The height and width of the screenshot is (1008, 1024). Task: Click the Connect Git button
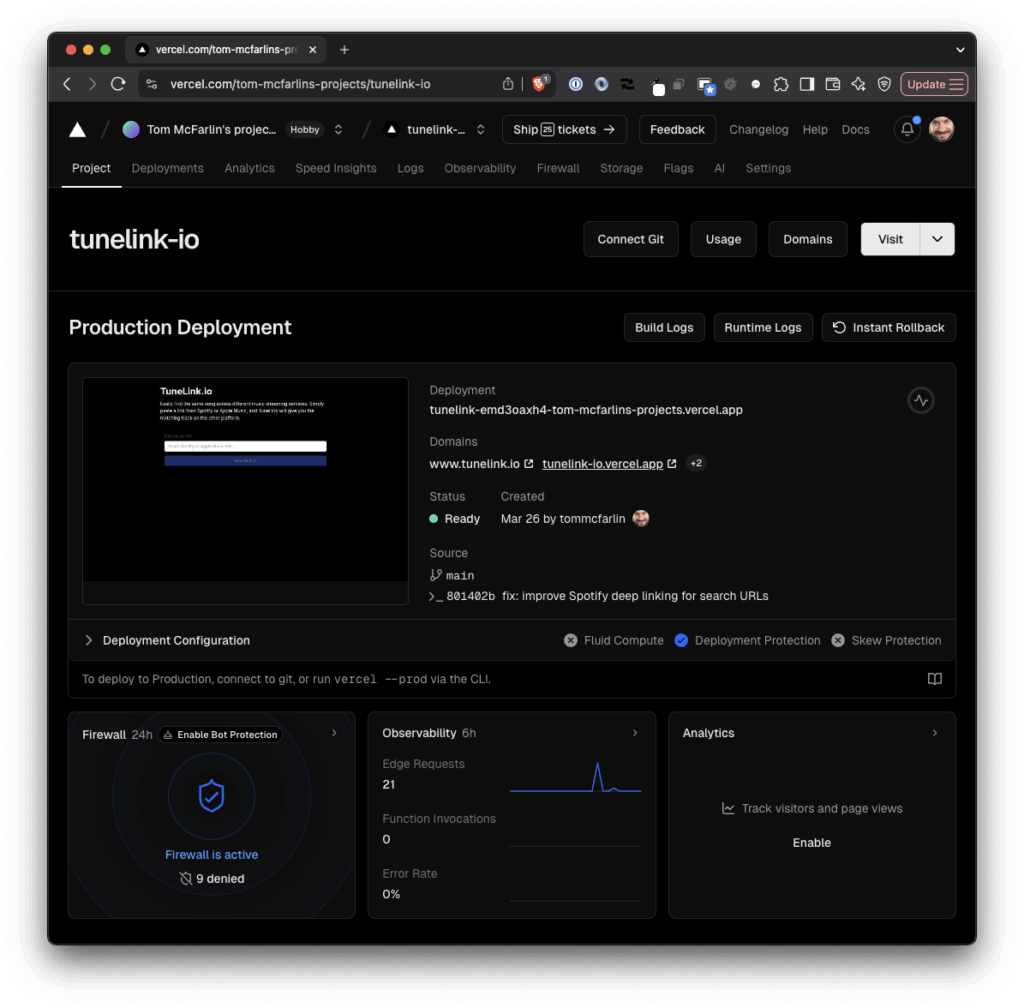tap(631, 239)
